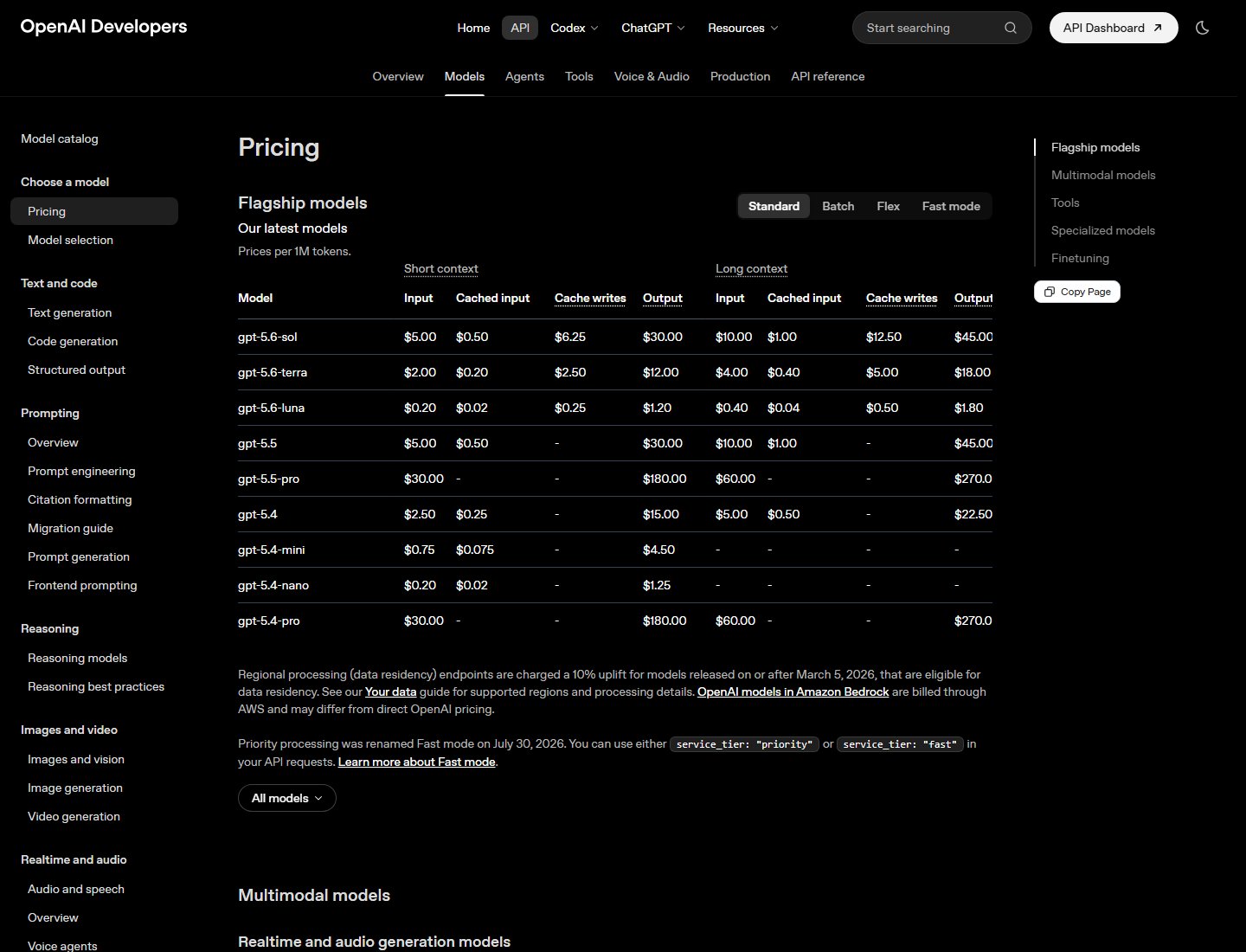Select the Standard pricing toggle

click(x=774, y=206)
